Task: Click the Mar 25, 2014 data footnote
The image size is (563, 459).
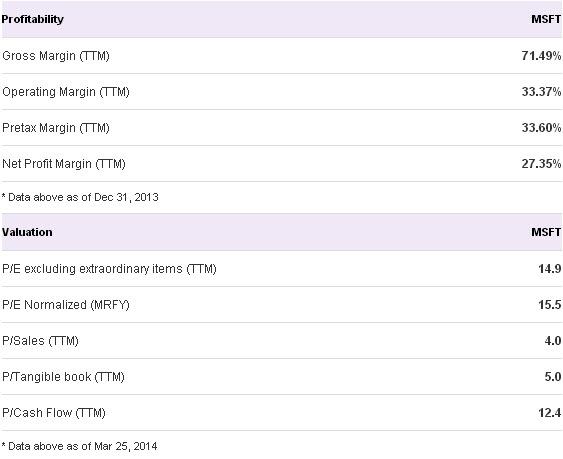Action: coord(79,446)
